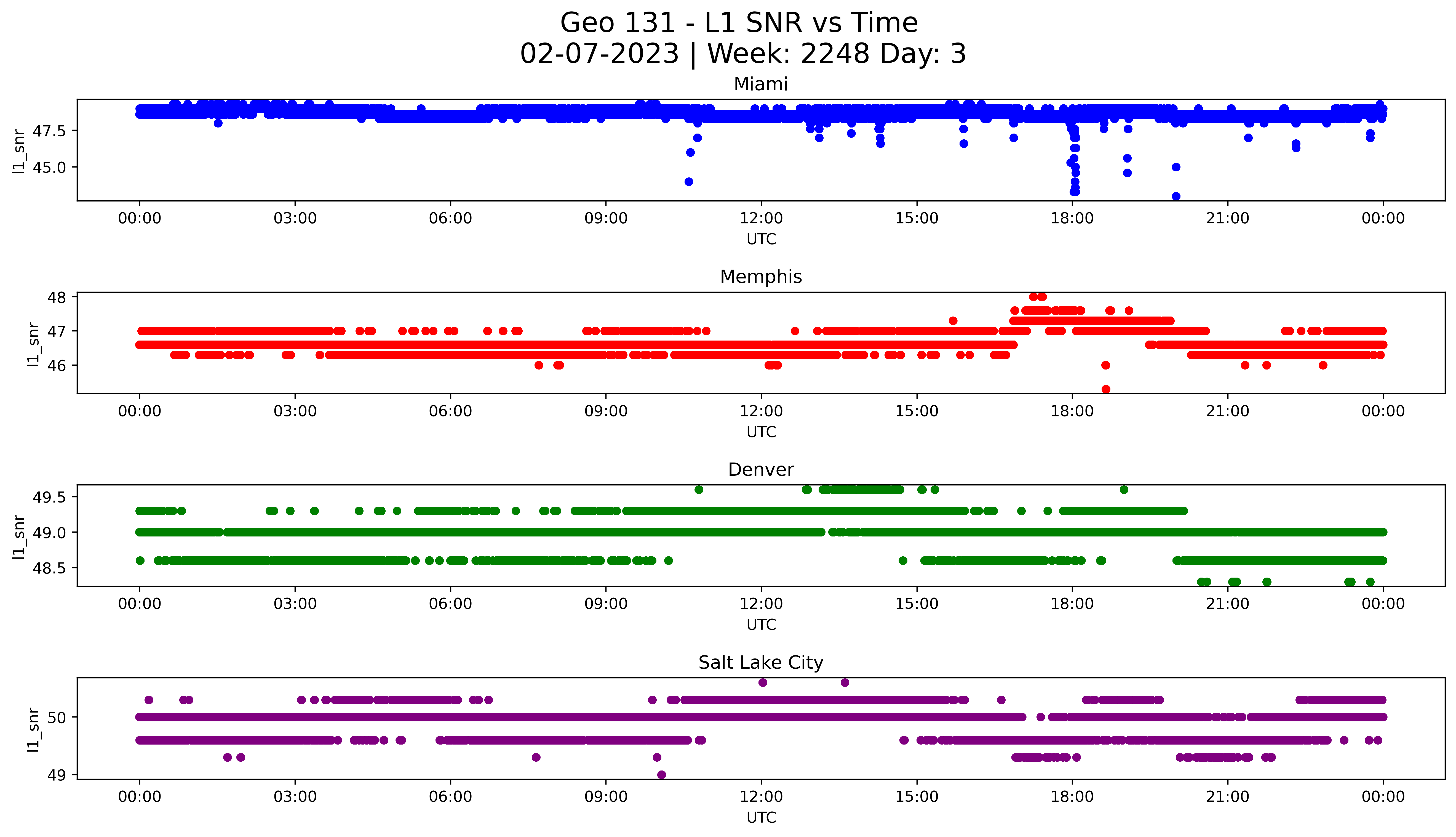
Task: Click the l1_snr y-axis label of Miami plot
Action: click(19, 151)
